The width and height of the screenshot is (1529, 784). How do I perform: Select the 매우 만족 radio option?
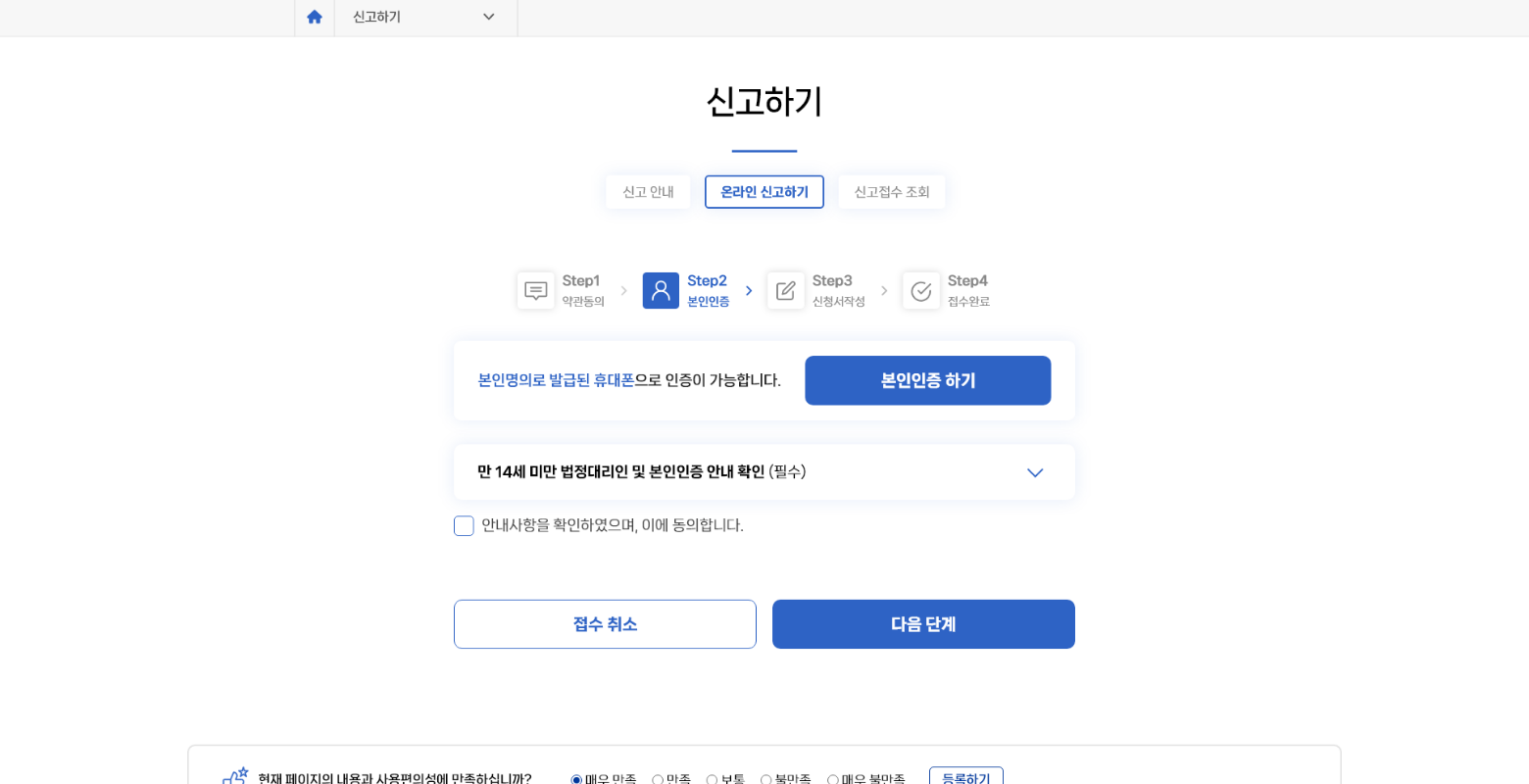point(576,780)
